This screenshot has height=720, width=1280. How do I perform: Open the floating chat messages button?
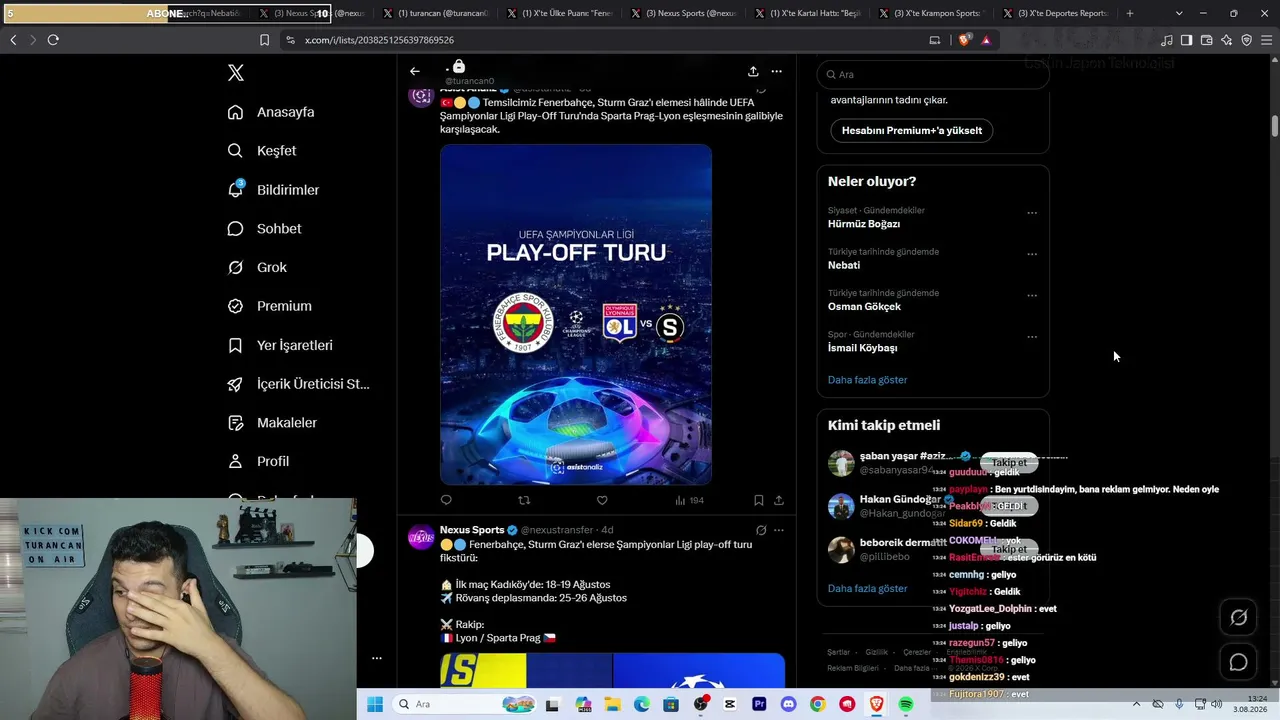(1238, 662)
